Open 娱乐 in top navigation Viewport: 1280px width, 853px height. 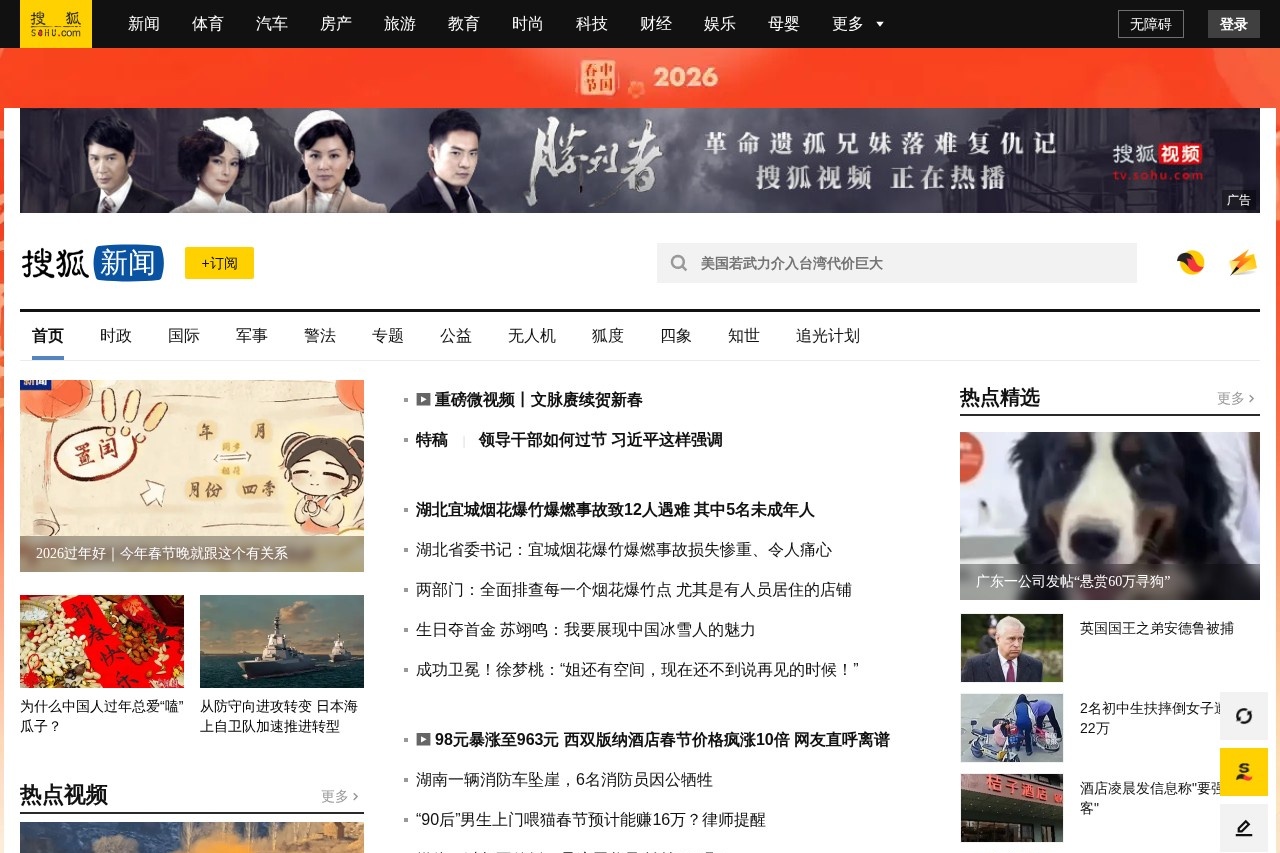tap(720, 24)
